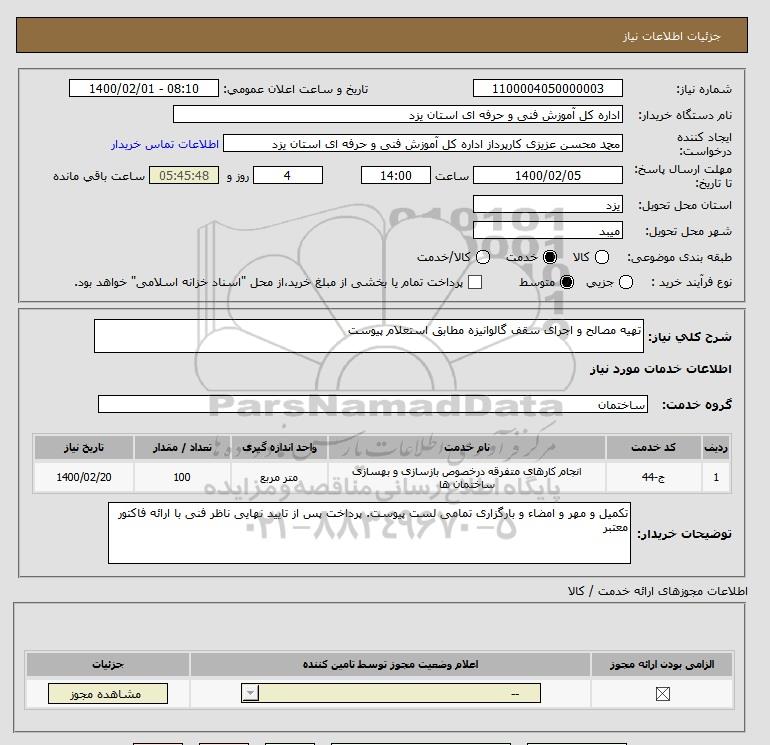770x745 pixels.
Task: Click the کد خدمت column header
Action: 653,447
